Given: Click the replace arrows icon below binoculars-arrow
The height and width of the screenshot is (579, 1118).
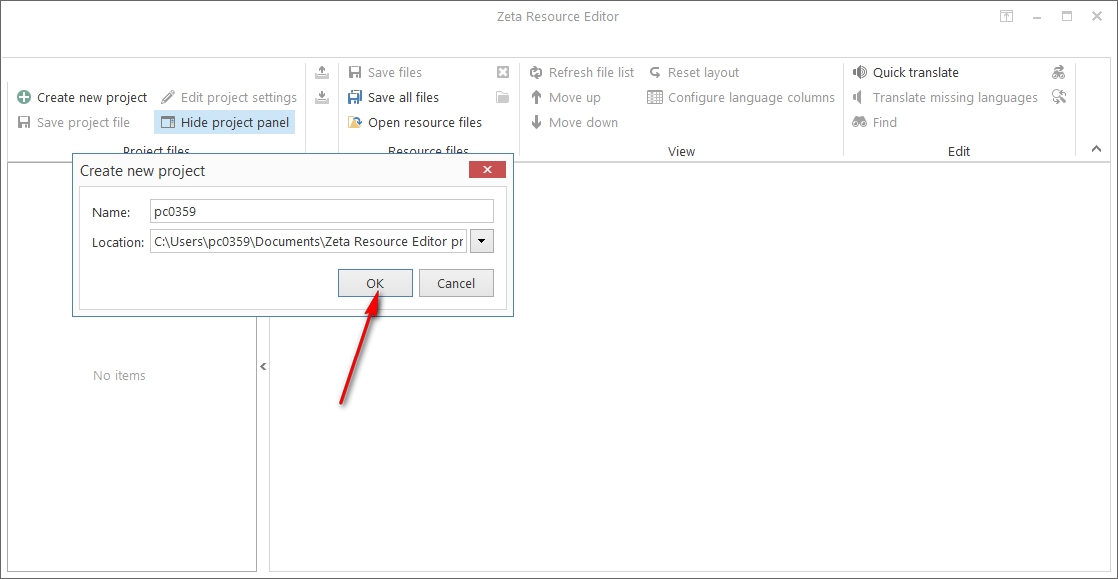Looking at the screenshot, I should (x=1059, y=97).
